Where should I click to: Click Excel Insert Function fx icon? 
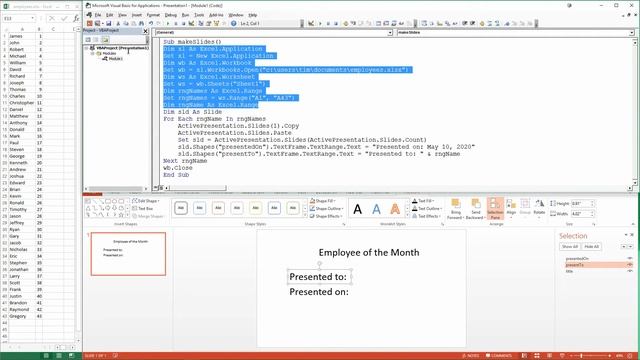pos(76,18)
